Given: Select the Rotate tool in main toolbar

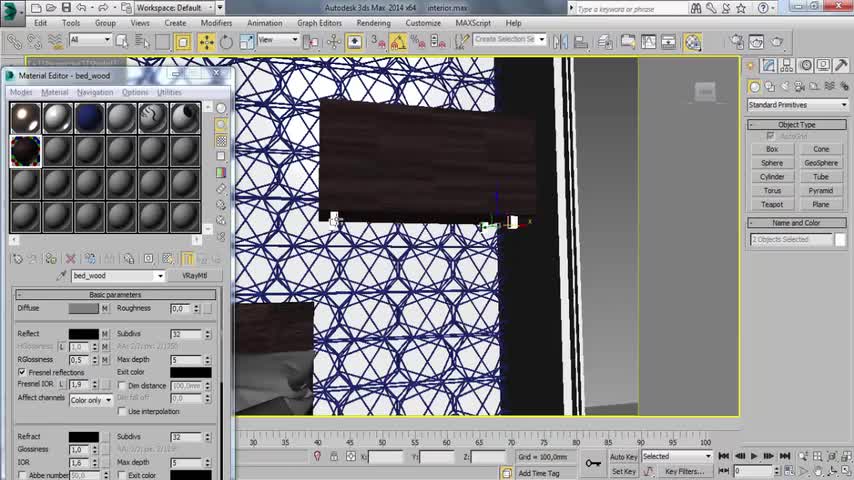Looking at the screenshot, I should (226, 42).
